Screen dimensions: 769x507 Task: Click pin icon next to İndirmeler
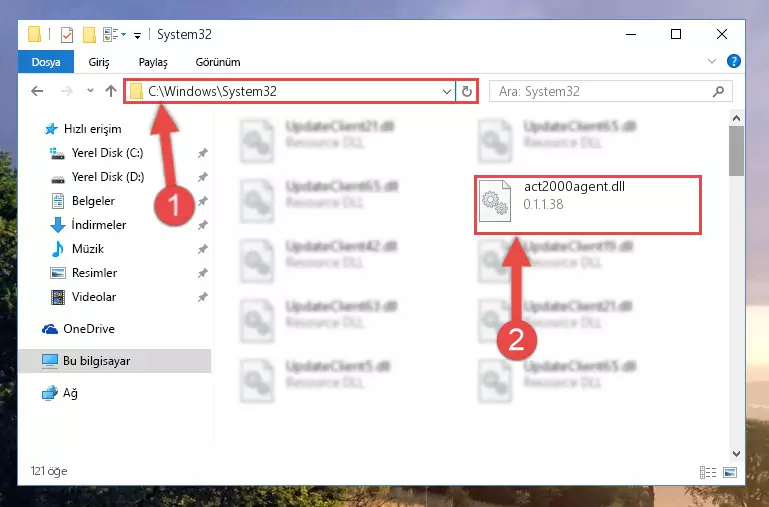point(203,226)
